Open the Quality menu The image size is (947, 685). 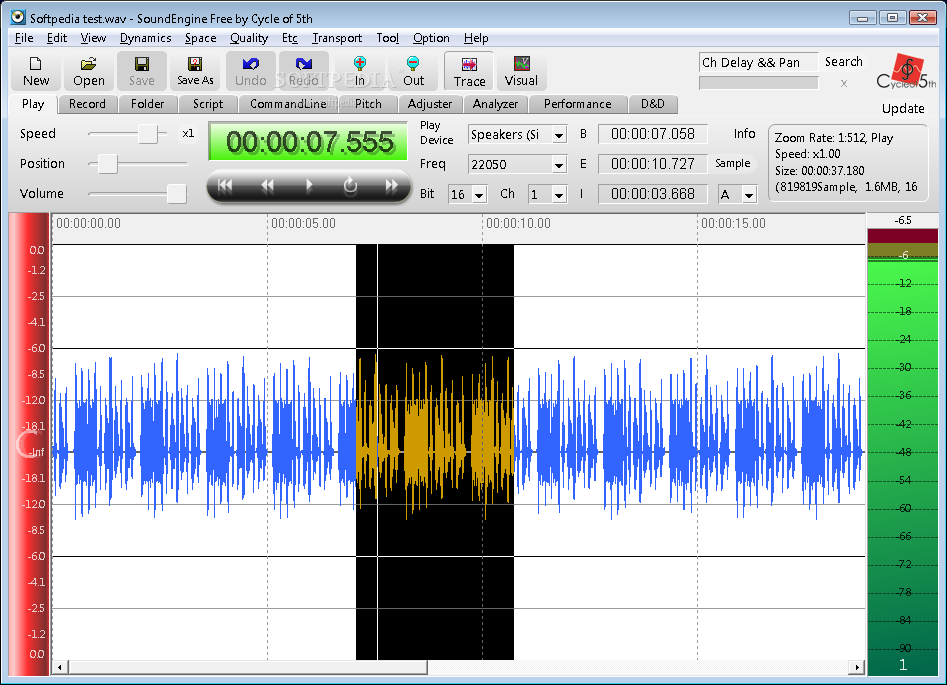click(249, 38)
